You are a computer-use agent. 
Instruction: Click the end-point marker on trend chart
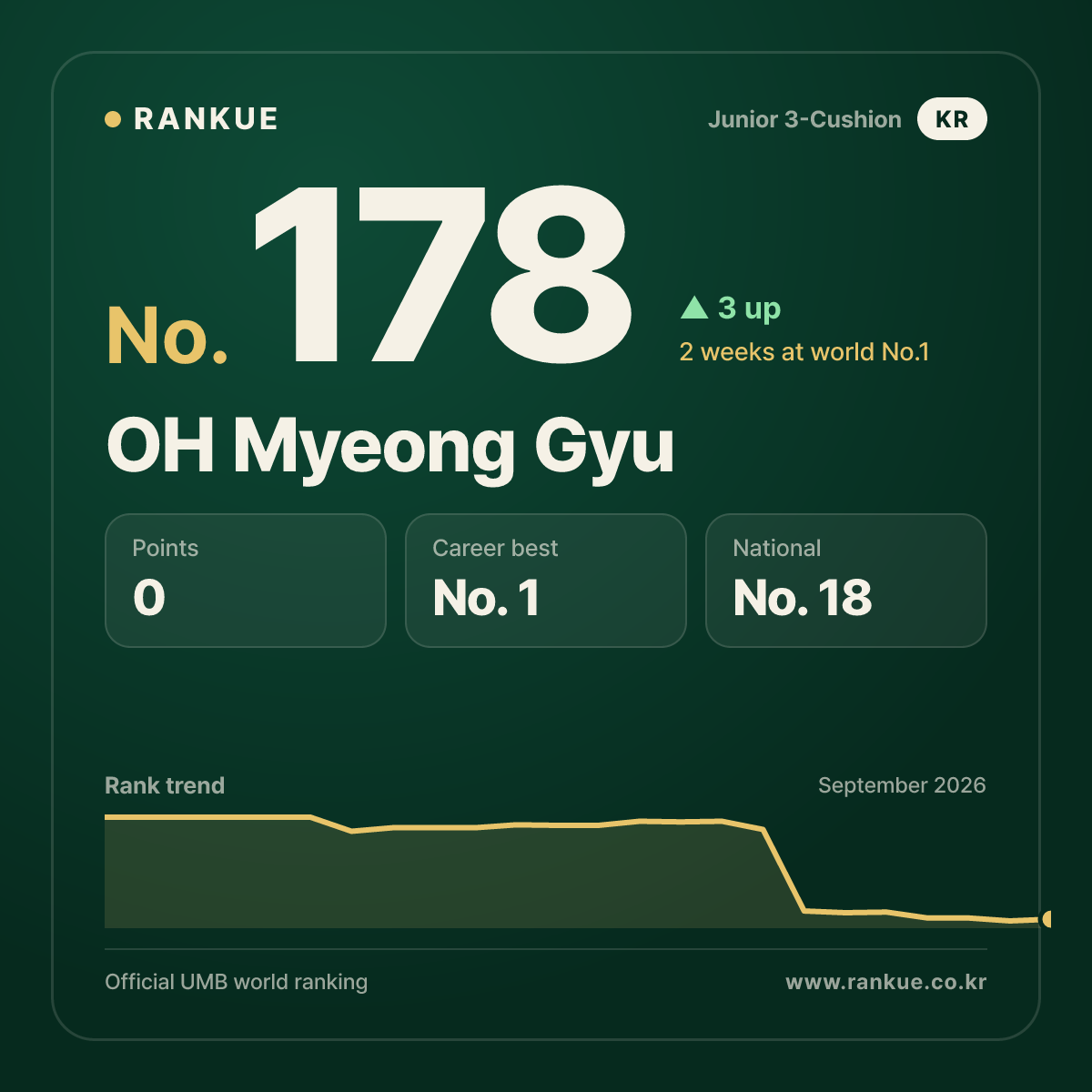point(1046,919)
